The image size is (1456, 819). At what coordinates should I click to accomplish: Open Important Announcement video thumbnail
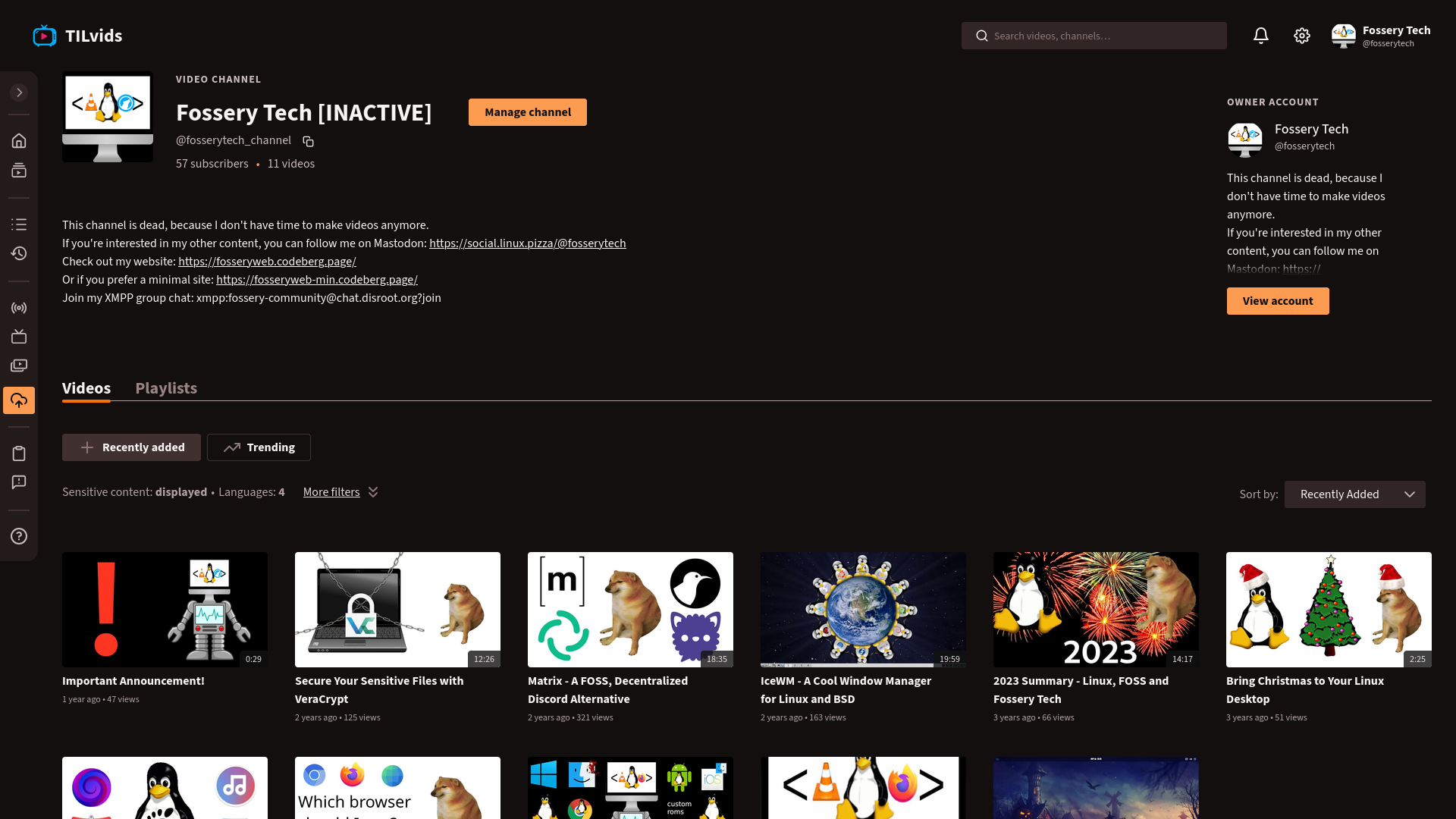coord(165,610)
